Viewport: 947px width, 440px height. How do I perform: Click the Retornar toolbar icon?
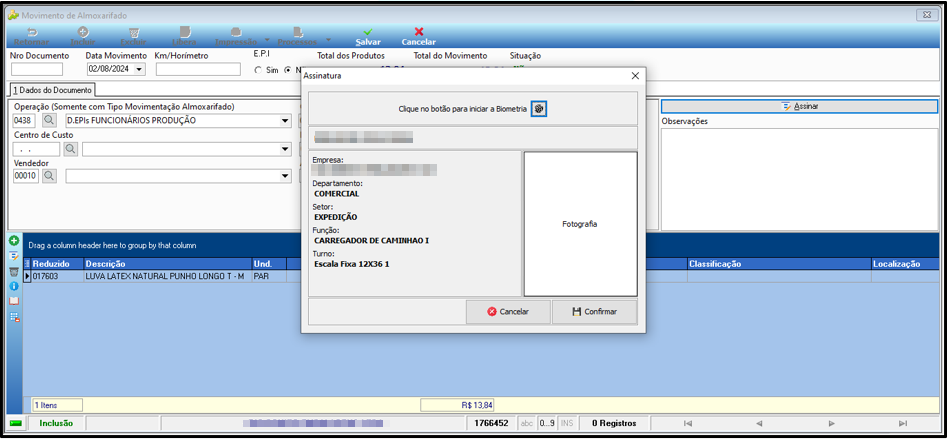[31, 36]
